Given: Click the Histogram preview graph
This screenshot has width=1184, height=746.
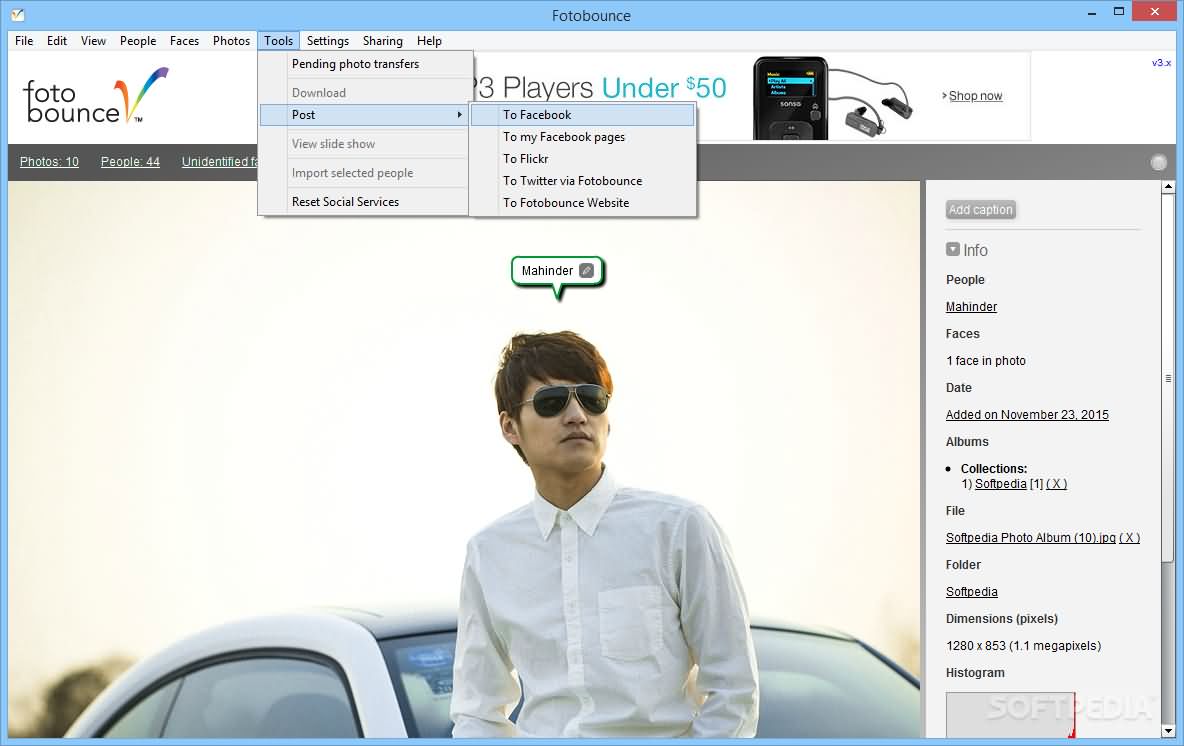Looking at the screenshot, I should [1010, 714].
